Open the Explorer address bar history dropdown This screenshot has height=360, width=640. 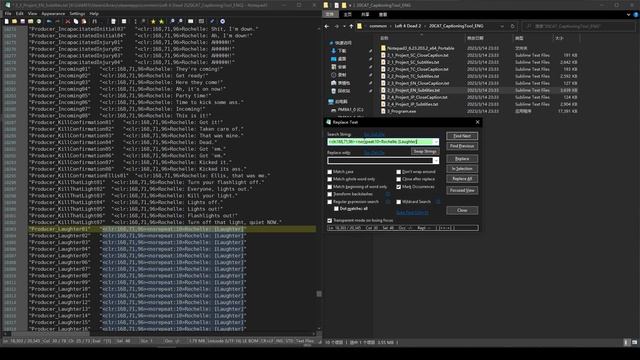[502, 26]
